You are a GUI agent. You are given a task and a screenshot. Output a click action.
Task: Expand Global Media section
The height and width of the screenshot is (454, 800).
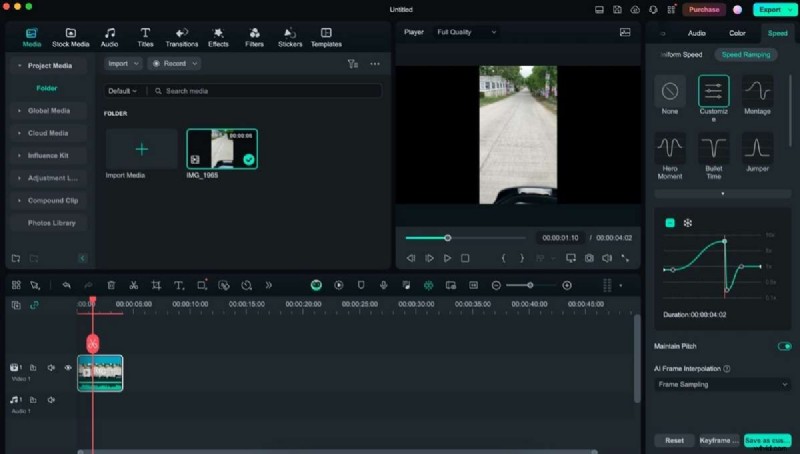[x=19, y=111]
